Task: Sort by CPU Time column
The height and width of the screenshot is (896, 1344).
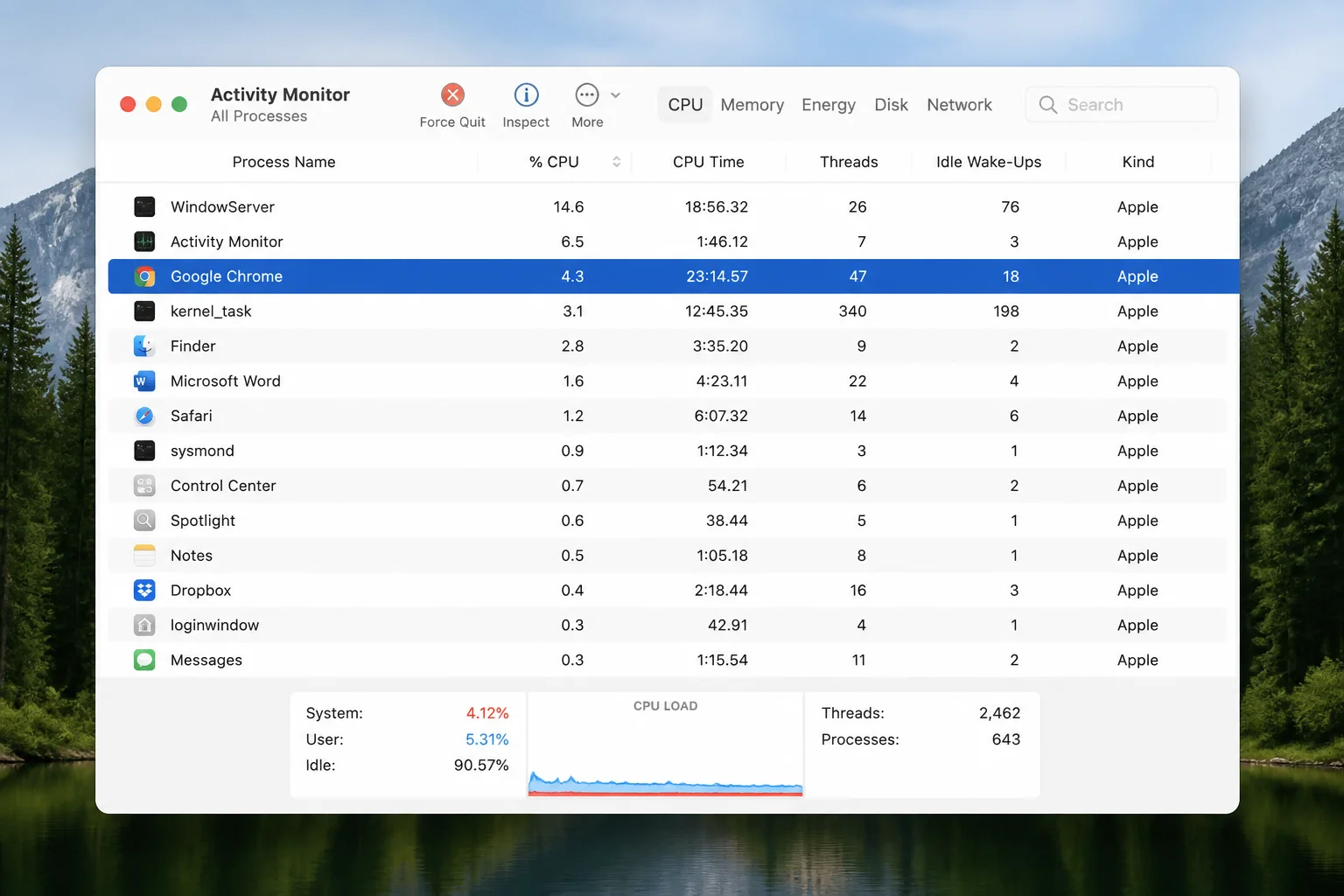Action: pos(709,162)
